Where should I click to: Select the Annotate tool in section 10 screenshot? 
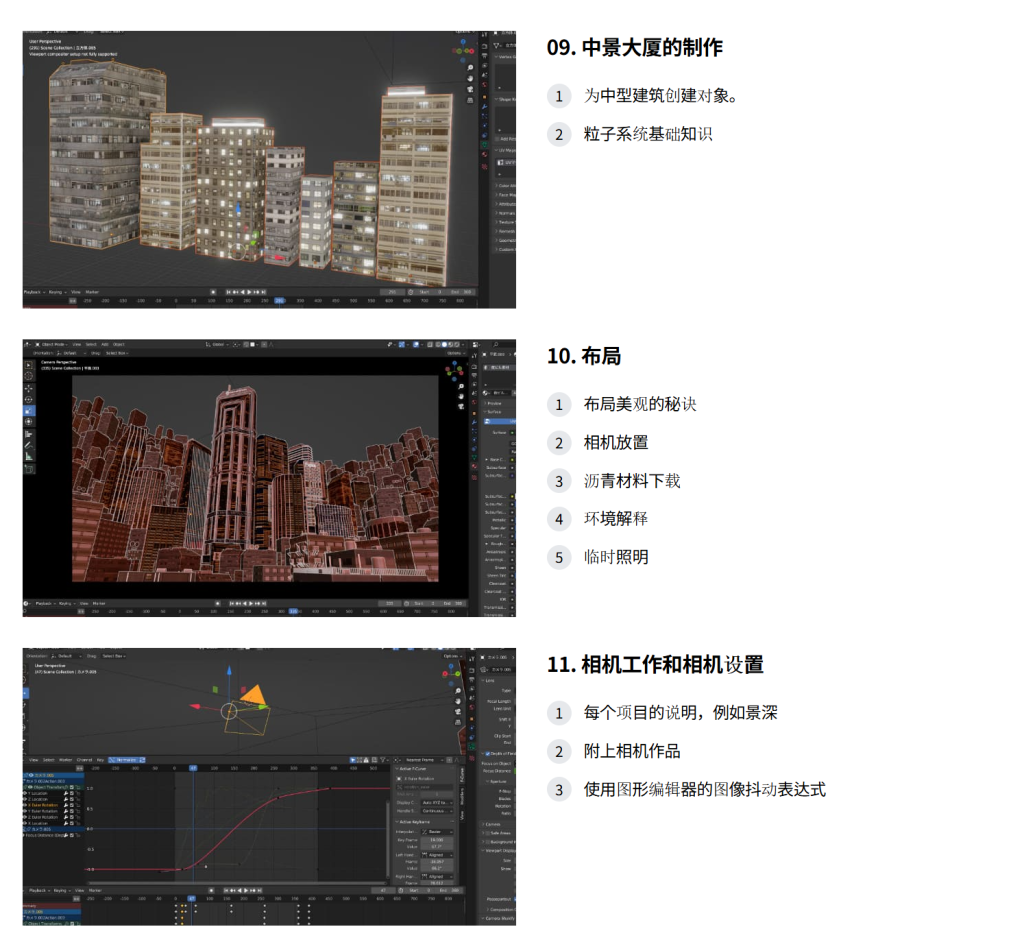29,445
